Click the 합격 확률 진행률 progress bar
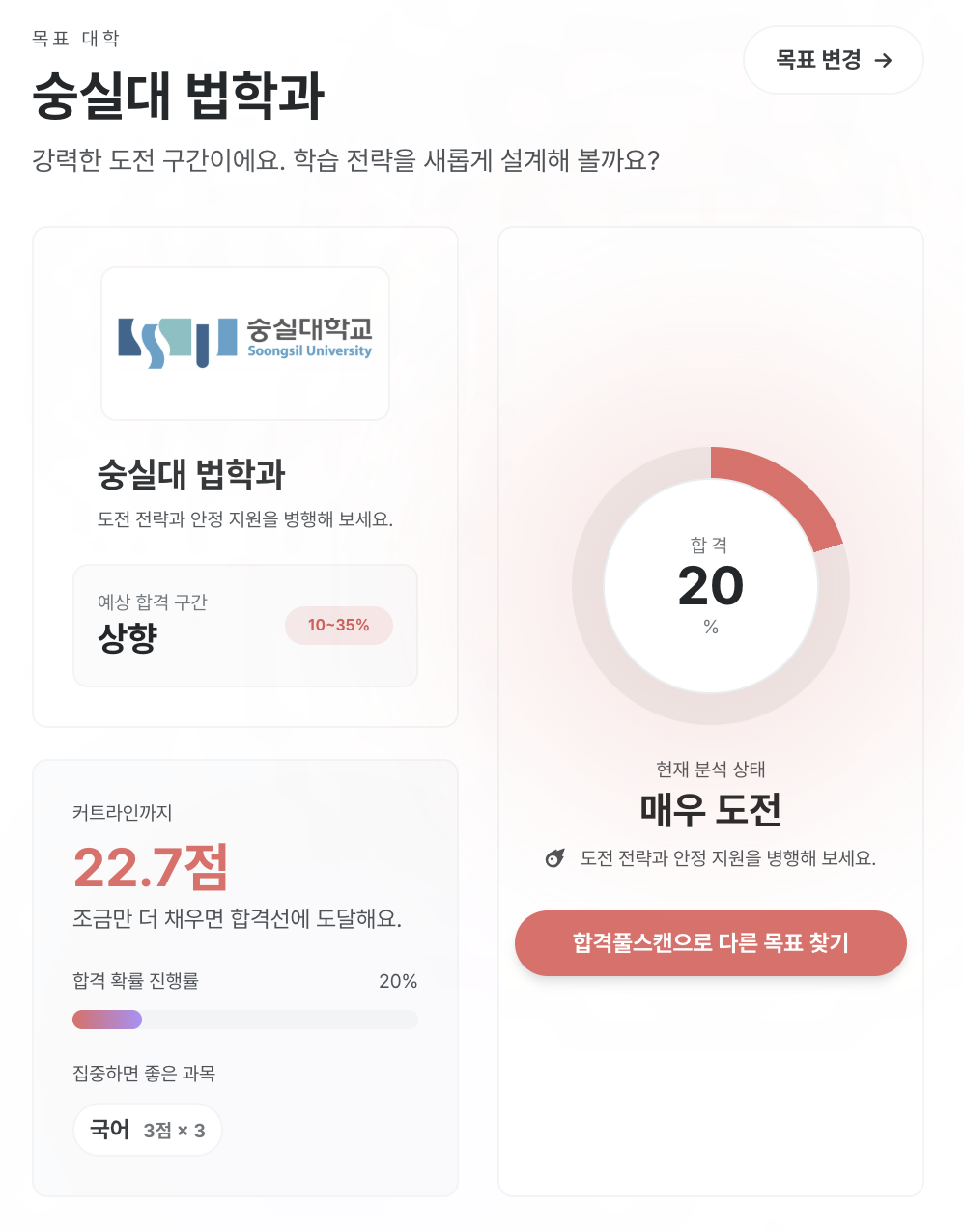Image resolution: width=964 pixels, height=1232 pixels. (x=244, y=1020)
